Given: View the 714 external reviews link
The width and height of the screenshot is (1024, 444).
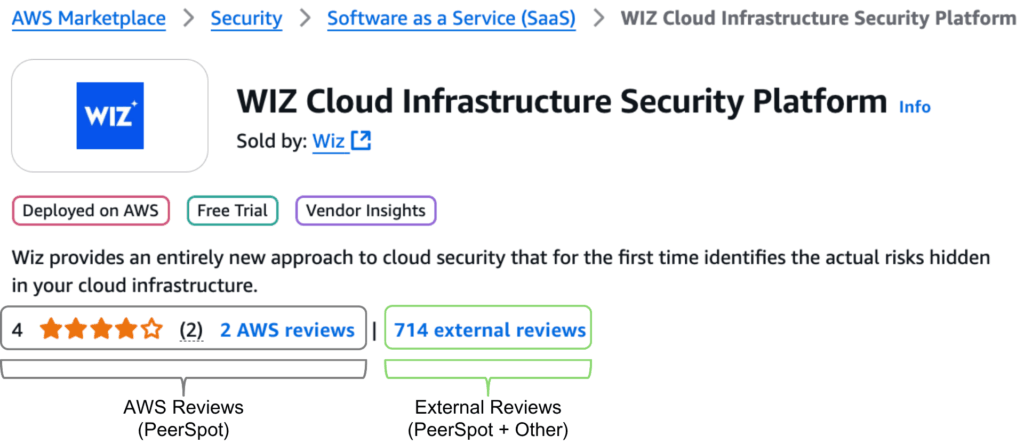Looking at the screenshot, I should (490, 329).
